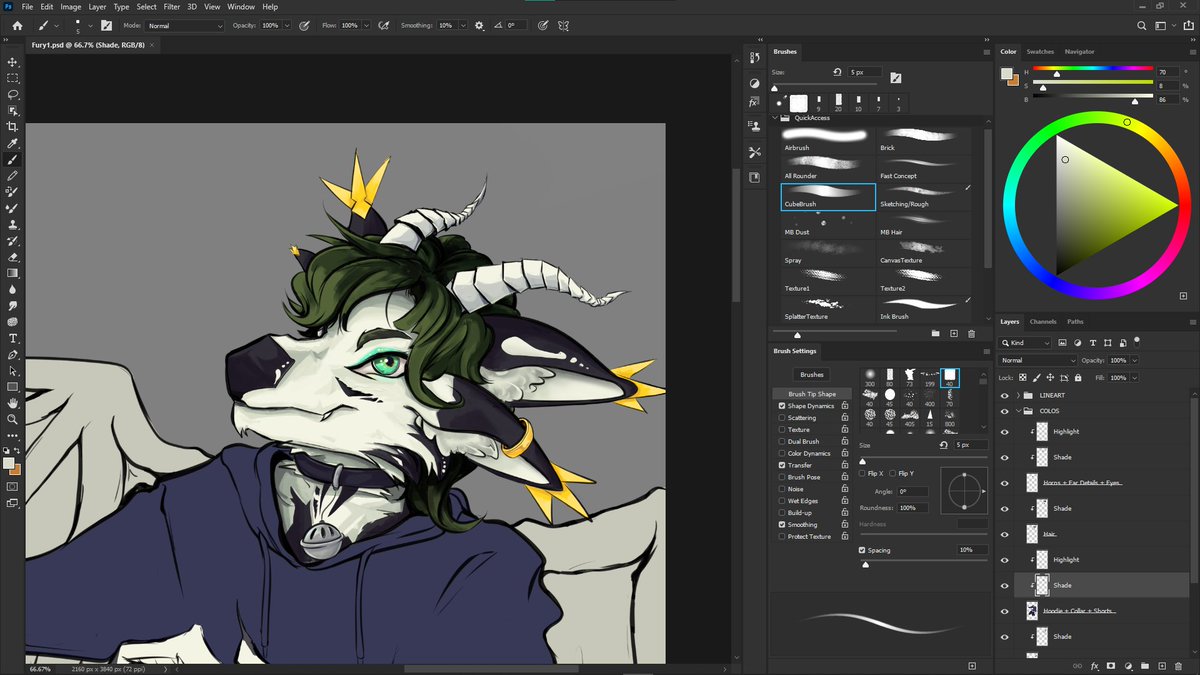The width and height of the screenshot is (1200, 675).
Task: Select the Ink Brush preset
Action: (924, 308)
